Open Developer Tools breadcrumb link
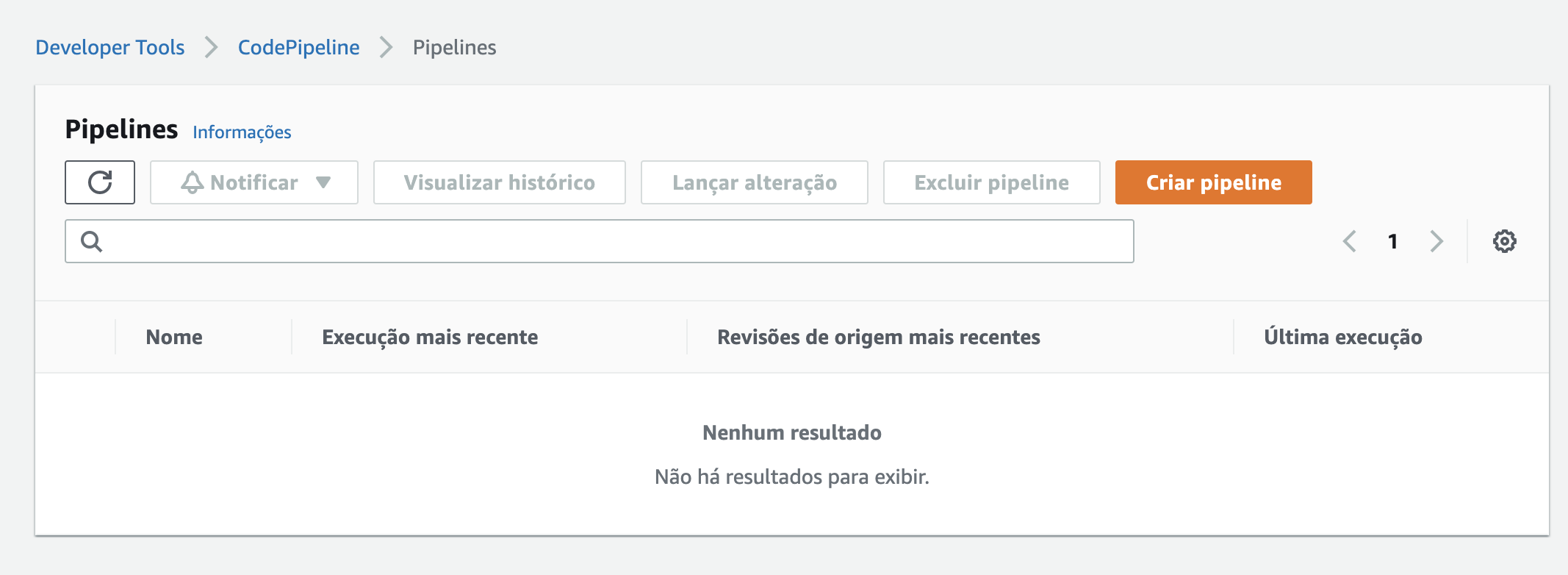1568x575 pixels. tap(110, 47)
